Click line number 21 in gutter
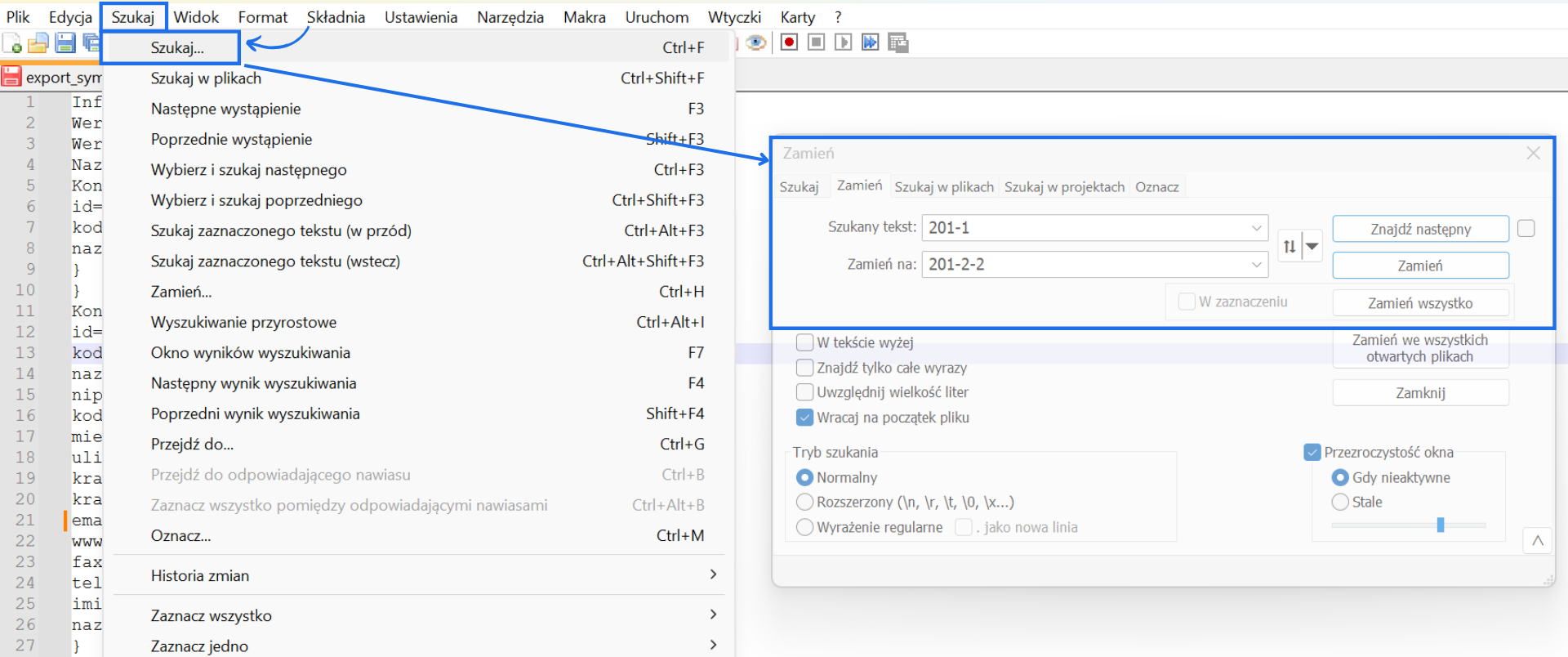This screenshot has height=657, width=1568. coord(25,520)
